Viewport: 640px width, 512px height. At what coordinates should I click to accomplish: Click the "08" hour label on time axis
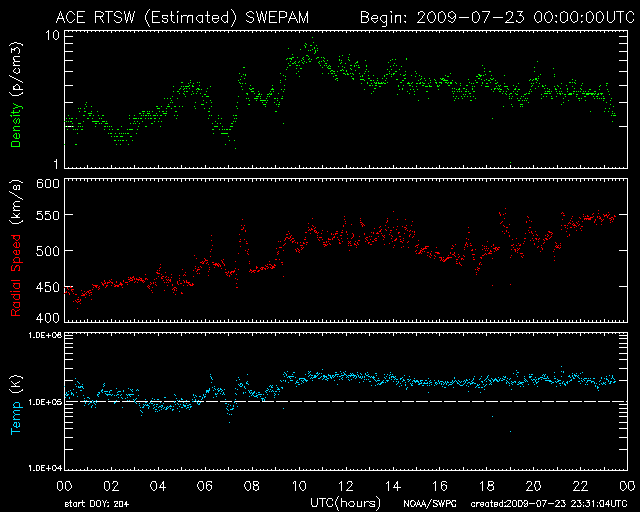click(x=252, y=486)
